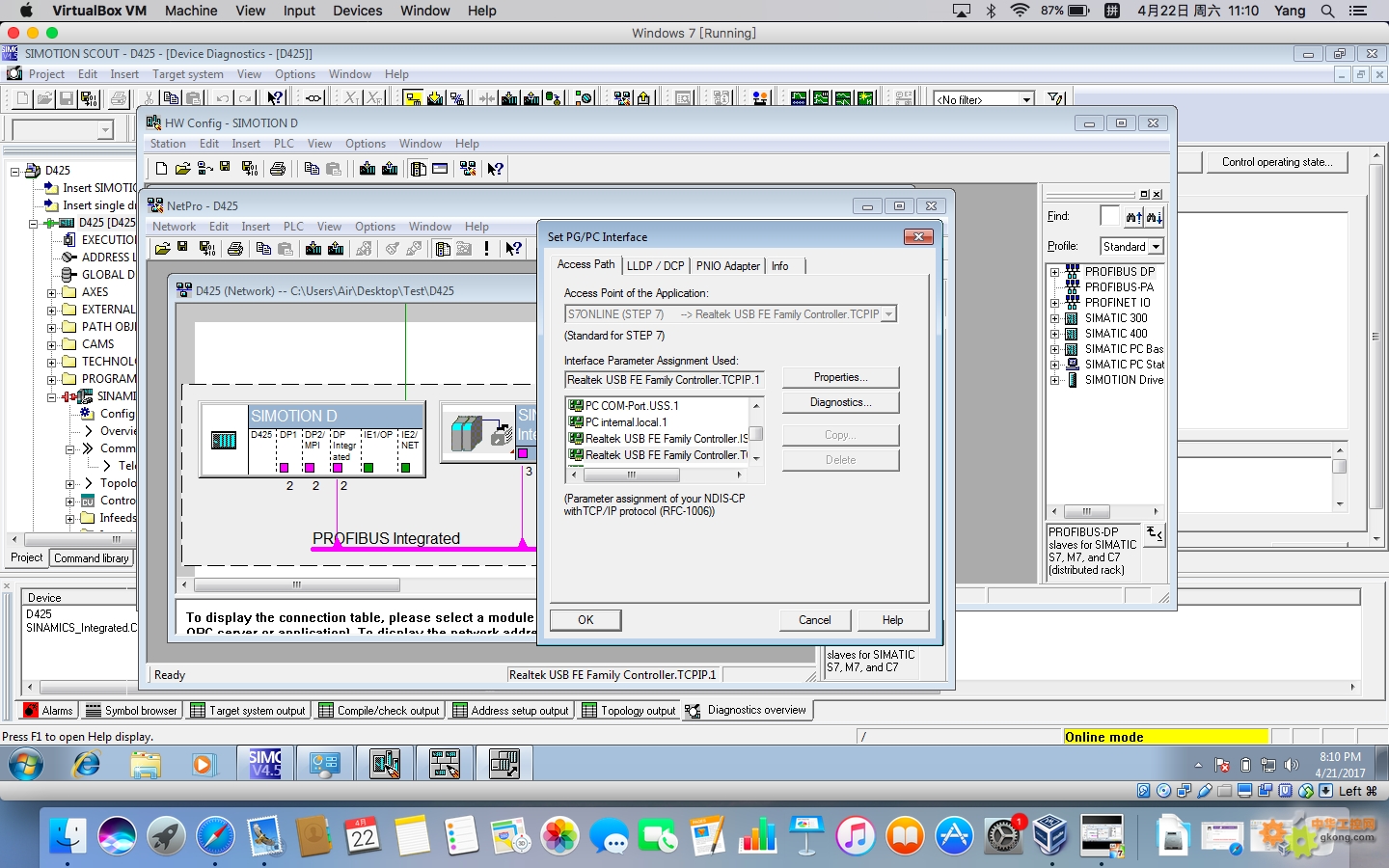This screenshot has width=1389, height=868.
Task: Open the No filter dropdown in SCOUT toolbar
Action: pyautogui.click(x=1026, y=99)
